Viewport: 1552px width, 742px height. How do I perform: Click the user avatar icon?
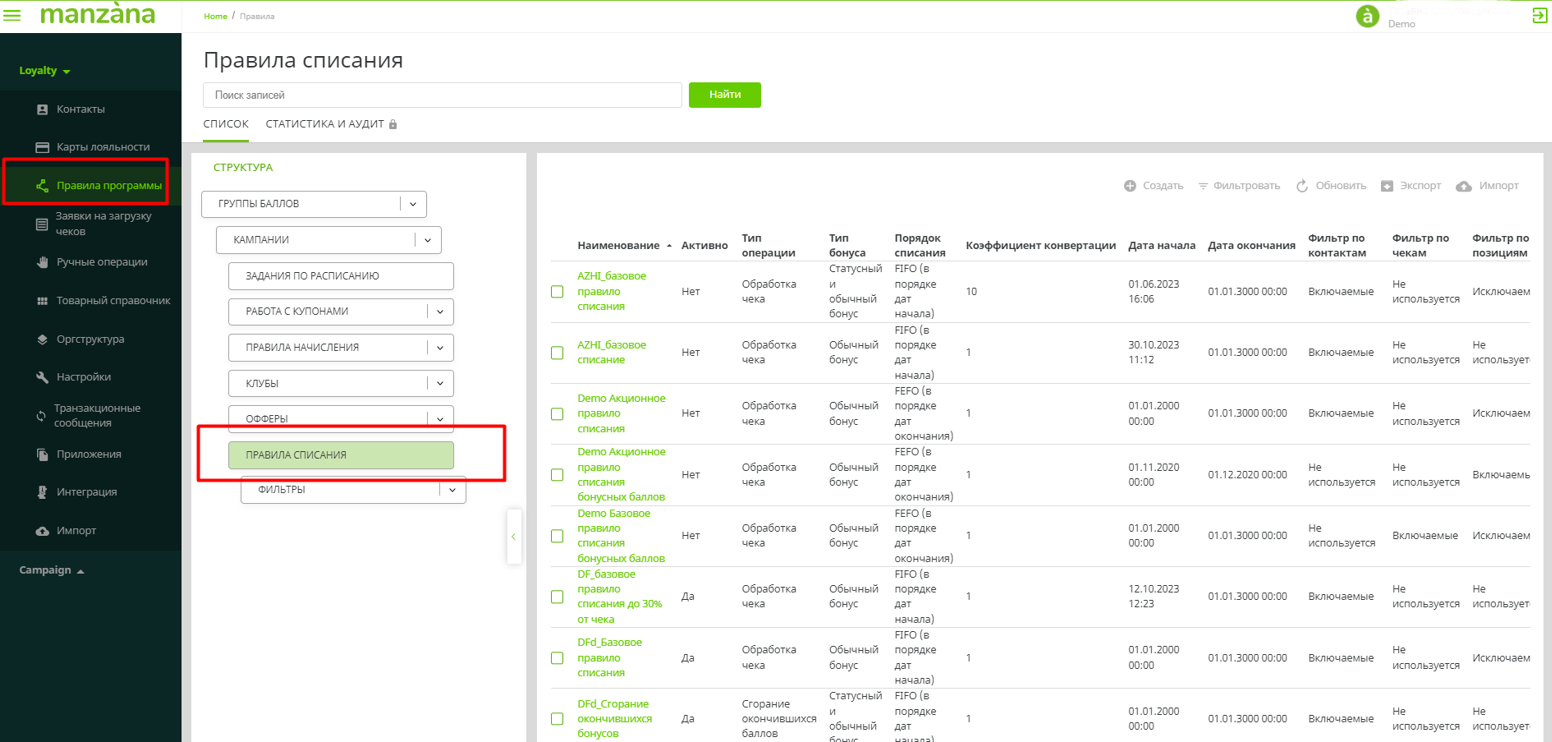1367,17
